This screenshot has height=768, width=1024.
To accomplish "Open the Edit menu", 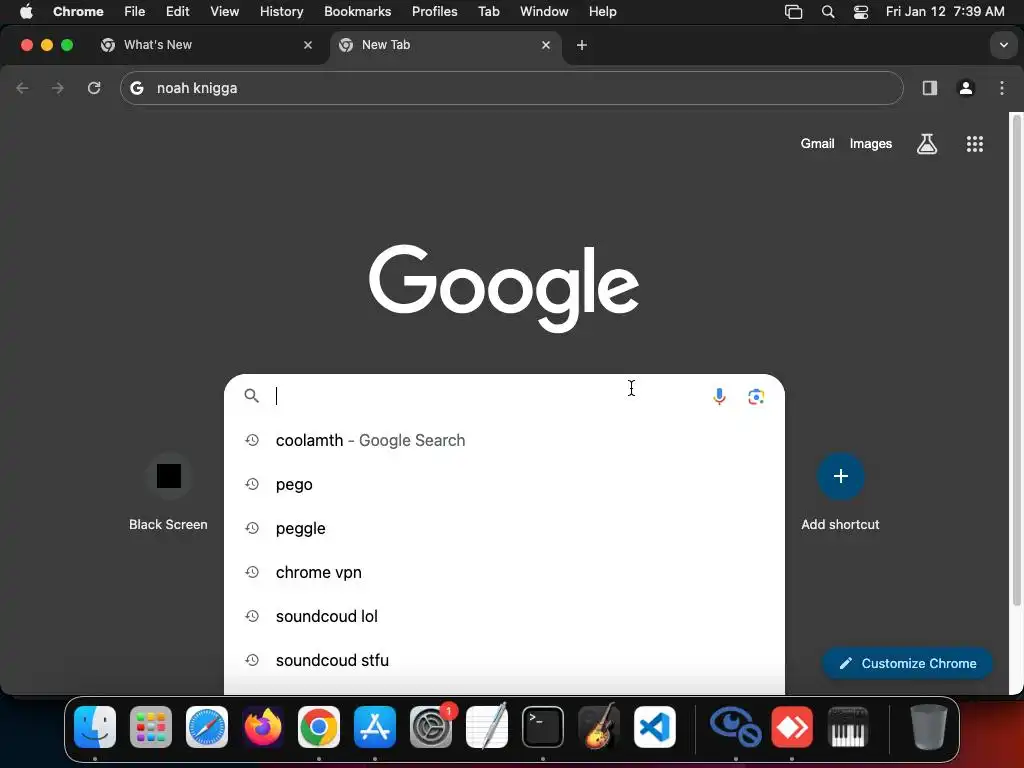I will click(x=178, y=11).
